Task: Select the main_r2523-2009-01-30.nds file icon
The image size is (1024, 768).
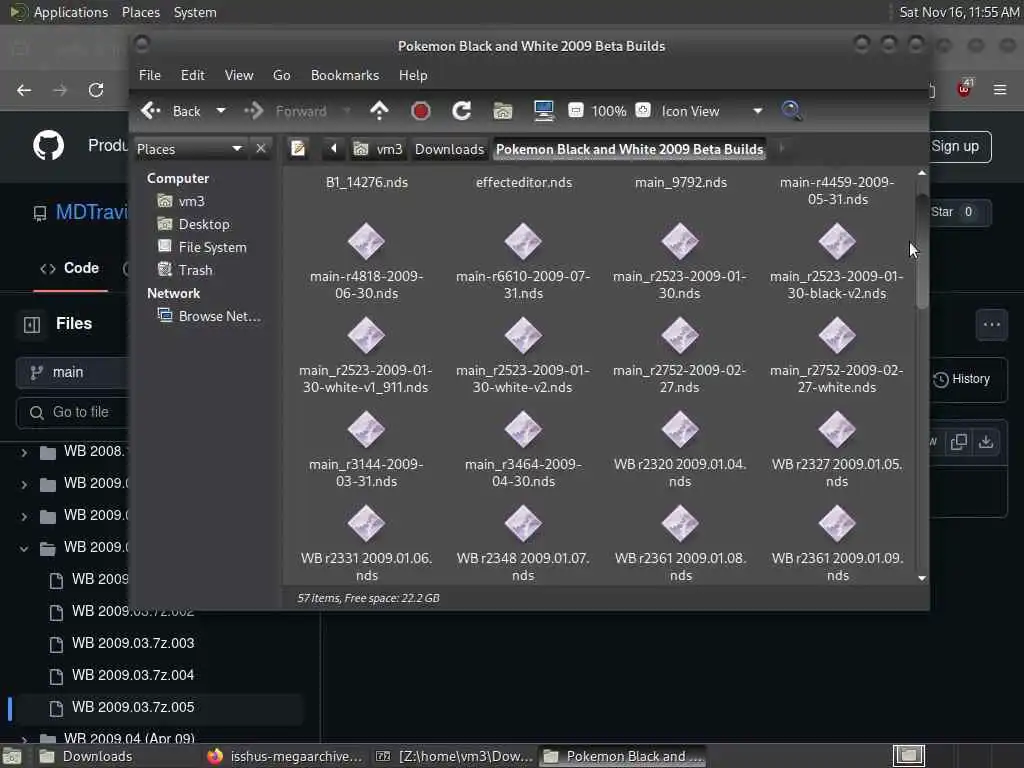Action: [680, 241]
